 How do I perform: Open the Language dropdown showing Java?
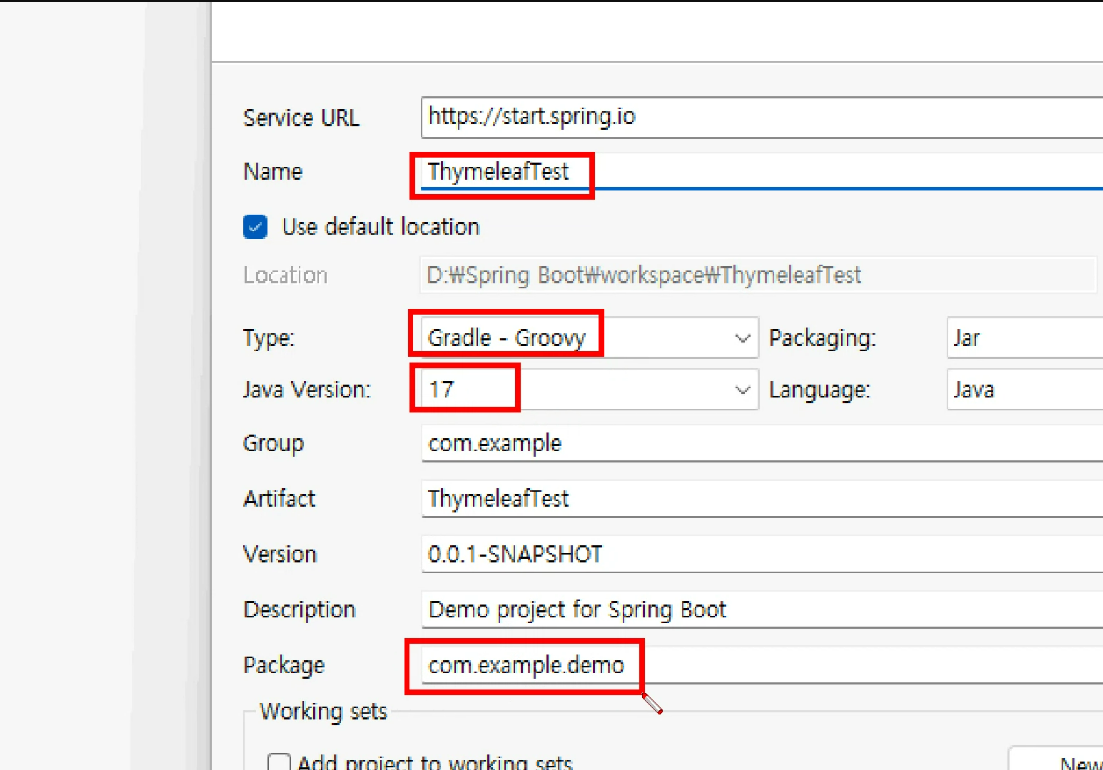(x=1025, y=390)
